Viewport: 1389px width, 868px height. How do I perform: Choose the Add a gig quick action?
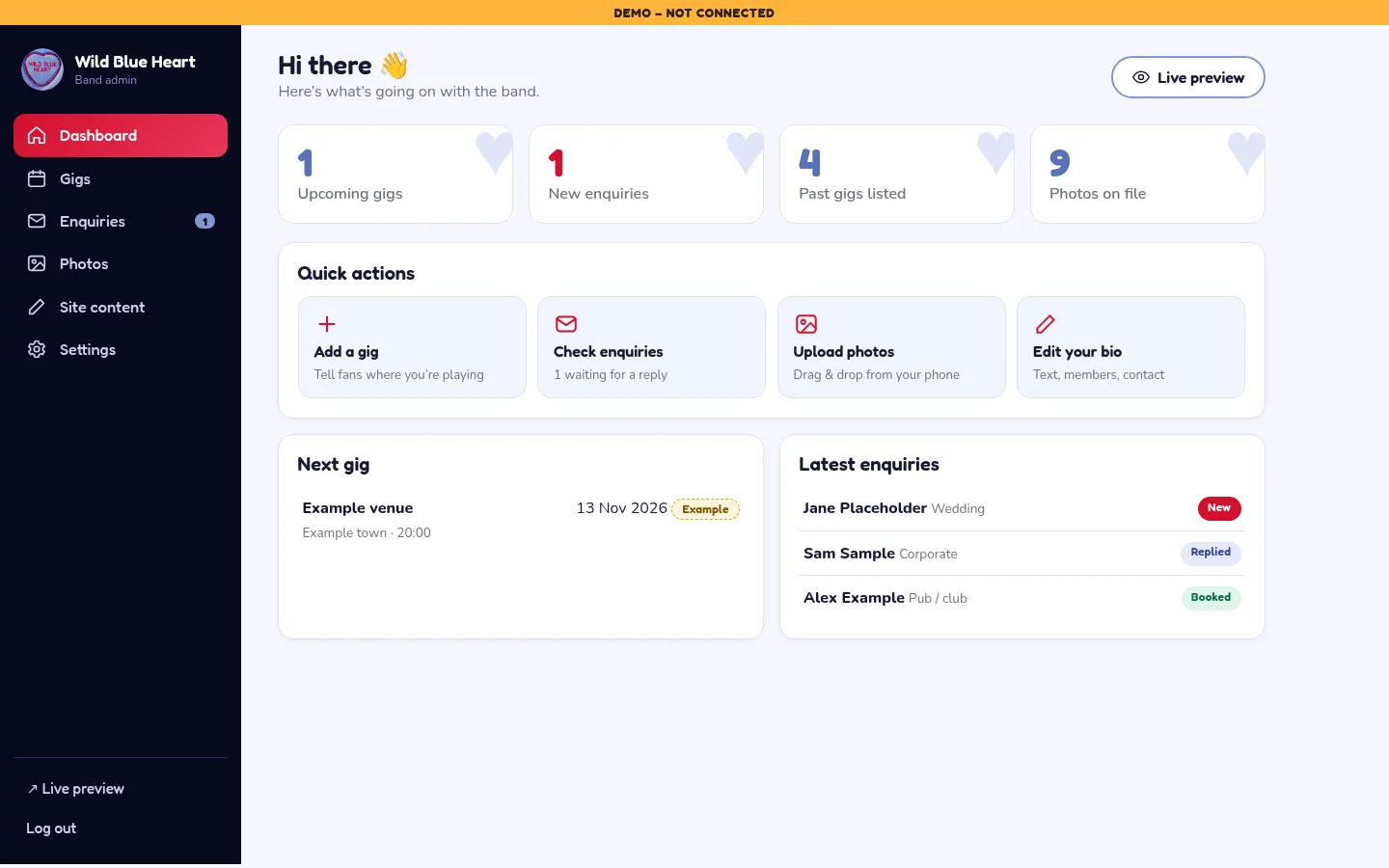(x=412, y=347)
